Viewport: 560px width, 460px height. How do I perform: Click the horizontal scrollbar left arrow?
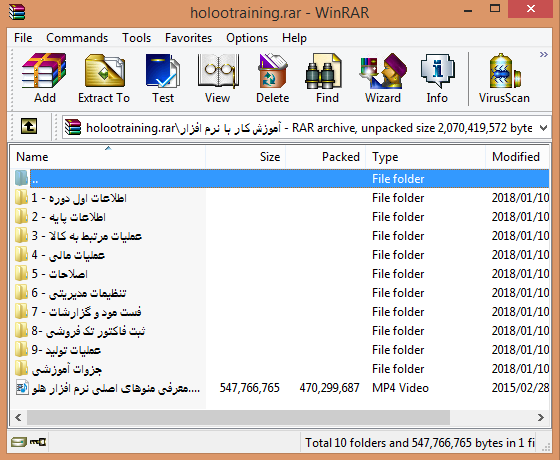pos(18,417)
